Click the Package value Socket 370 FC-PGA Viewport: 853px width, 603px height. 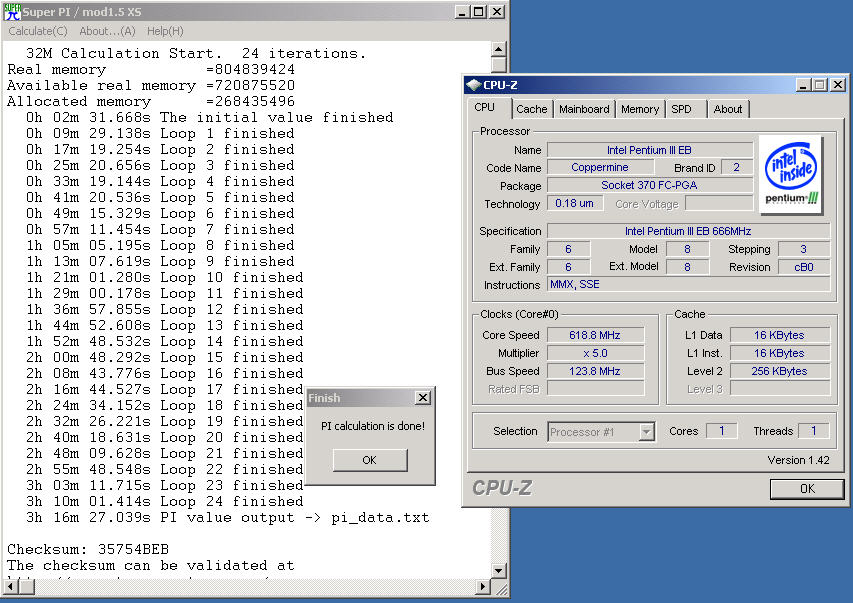pos(650,185)
